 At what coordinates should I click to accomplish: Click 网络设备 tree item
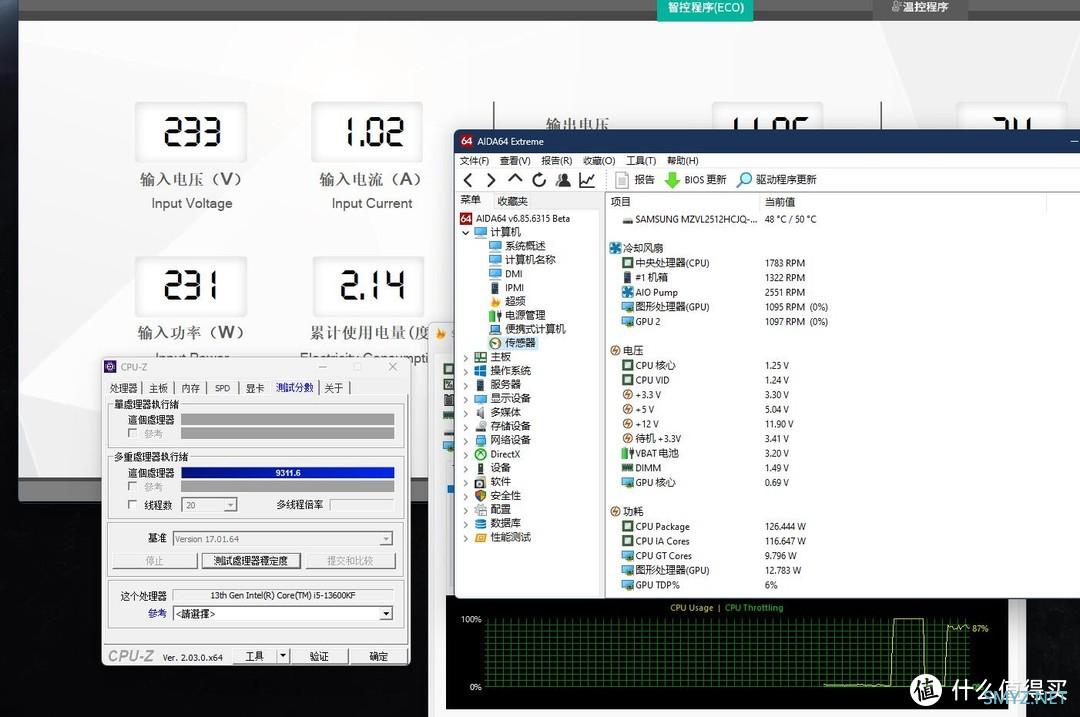(x=503, y=440)
